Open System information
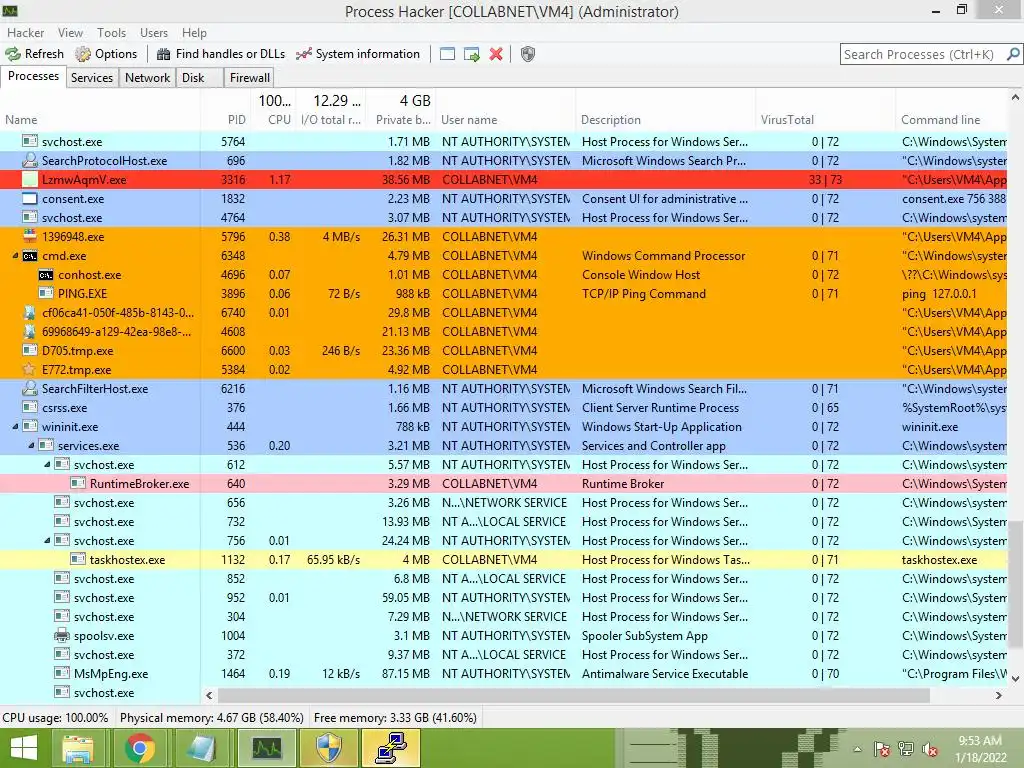The width and height of the screenshot is (1024, 768). [358, 54]
